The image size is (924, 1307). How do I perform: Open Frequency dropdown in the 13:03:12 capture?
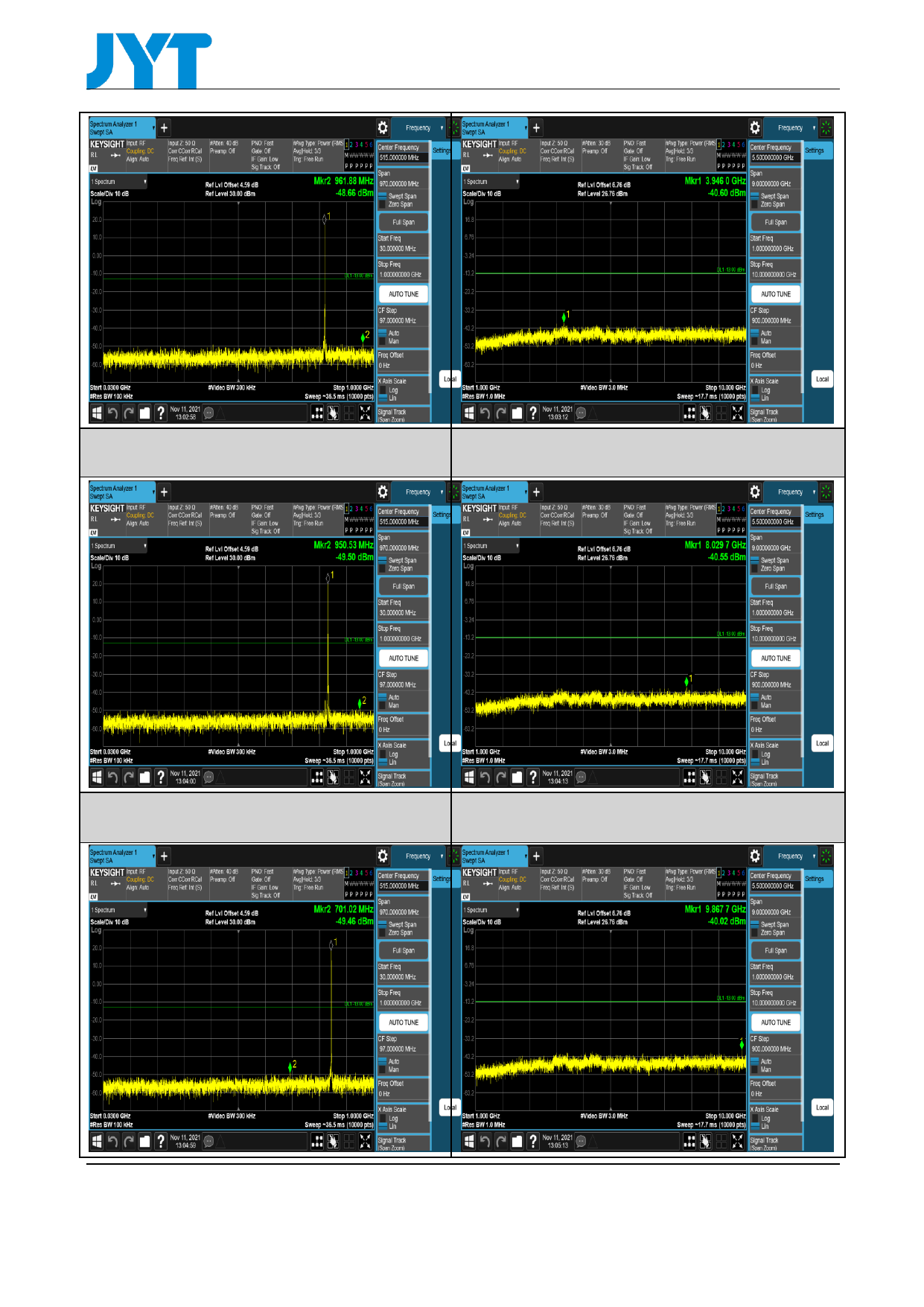tap(791, 127)
